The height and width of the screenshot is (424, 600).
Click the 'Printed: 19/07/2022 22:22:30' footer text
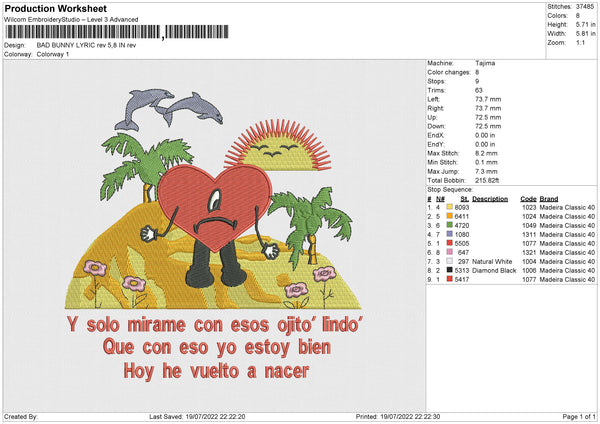(x=398, y=416)
